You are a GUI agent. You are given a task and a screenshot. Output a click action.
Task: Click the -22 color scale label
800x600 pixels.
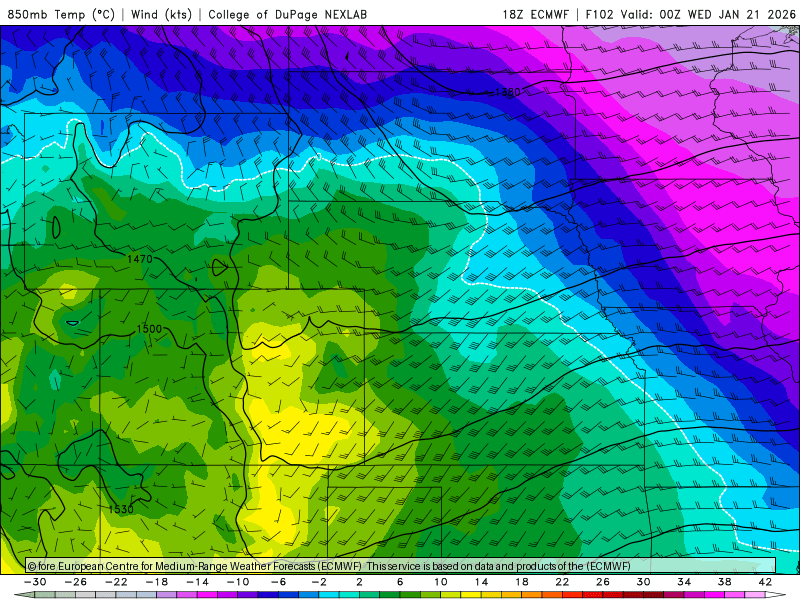[116, 582]
